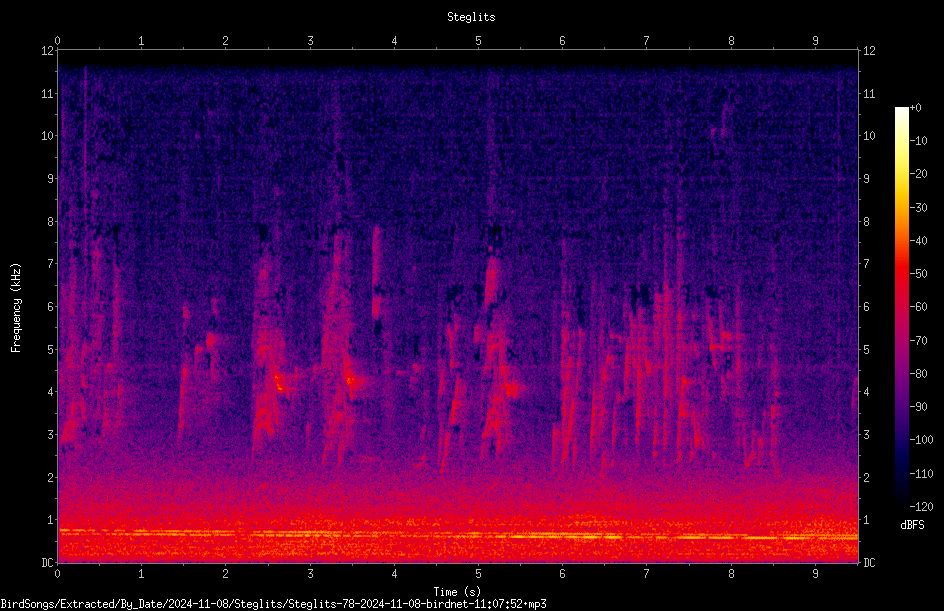Click the -90 value on the dBFS scale

(919, 407)
